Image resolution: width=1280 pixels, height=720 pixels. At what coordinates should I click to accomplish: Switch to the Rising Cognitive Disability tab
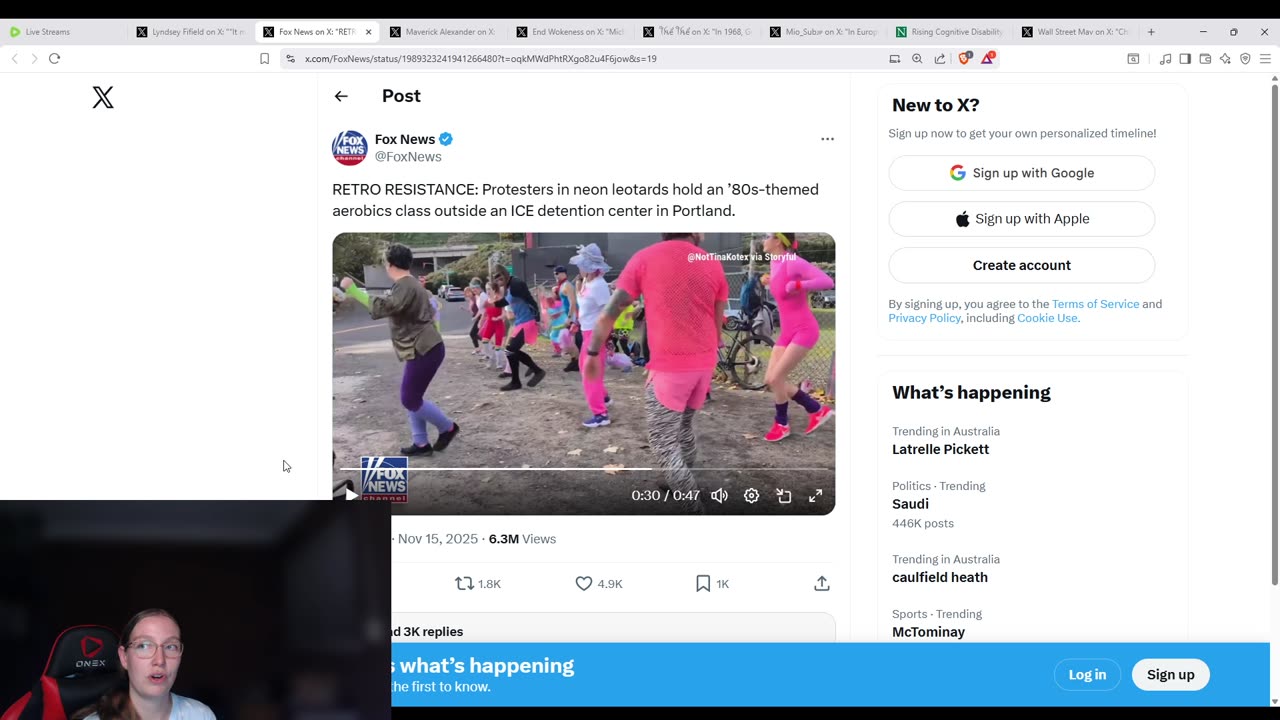tap(952, 32)
